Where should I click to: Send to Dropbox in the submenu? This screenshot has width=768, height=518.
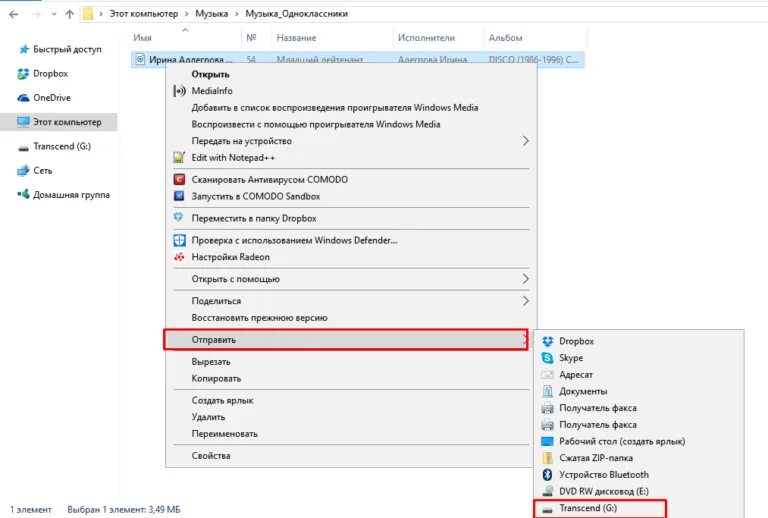point(639,341)
